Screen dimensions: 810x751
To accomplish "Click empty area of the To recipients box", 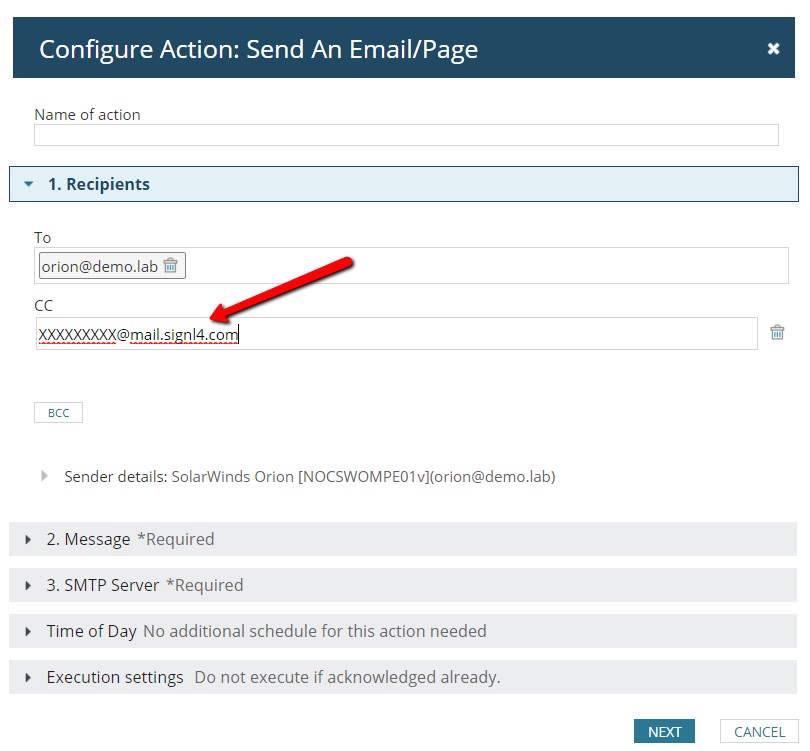I will 486,265.
